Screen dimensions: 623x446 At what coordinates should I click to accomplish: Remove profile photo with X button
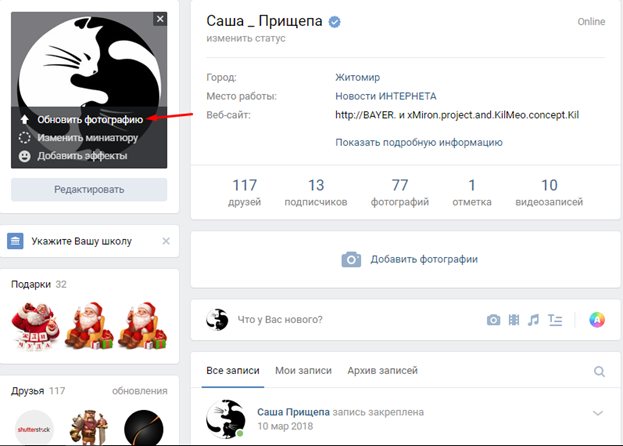click(x=160, y=19)
